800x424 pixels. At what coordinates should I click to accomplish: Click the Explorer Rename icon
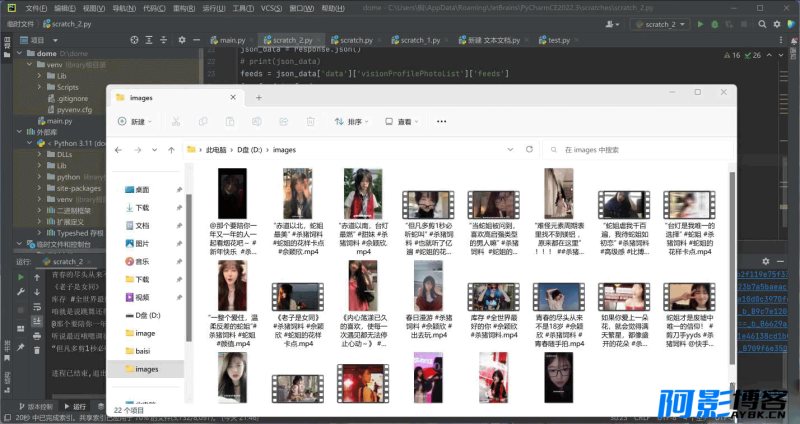tap(257, 121)
